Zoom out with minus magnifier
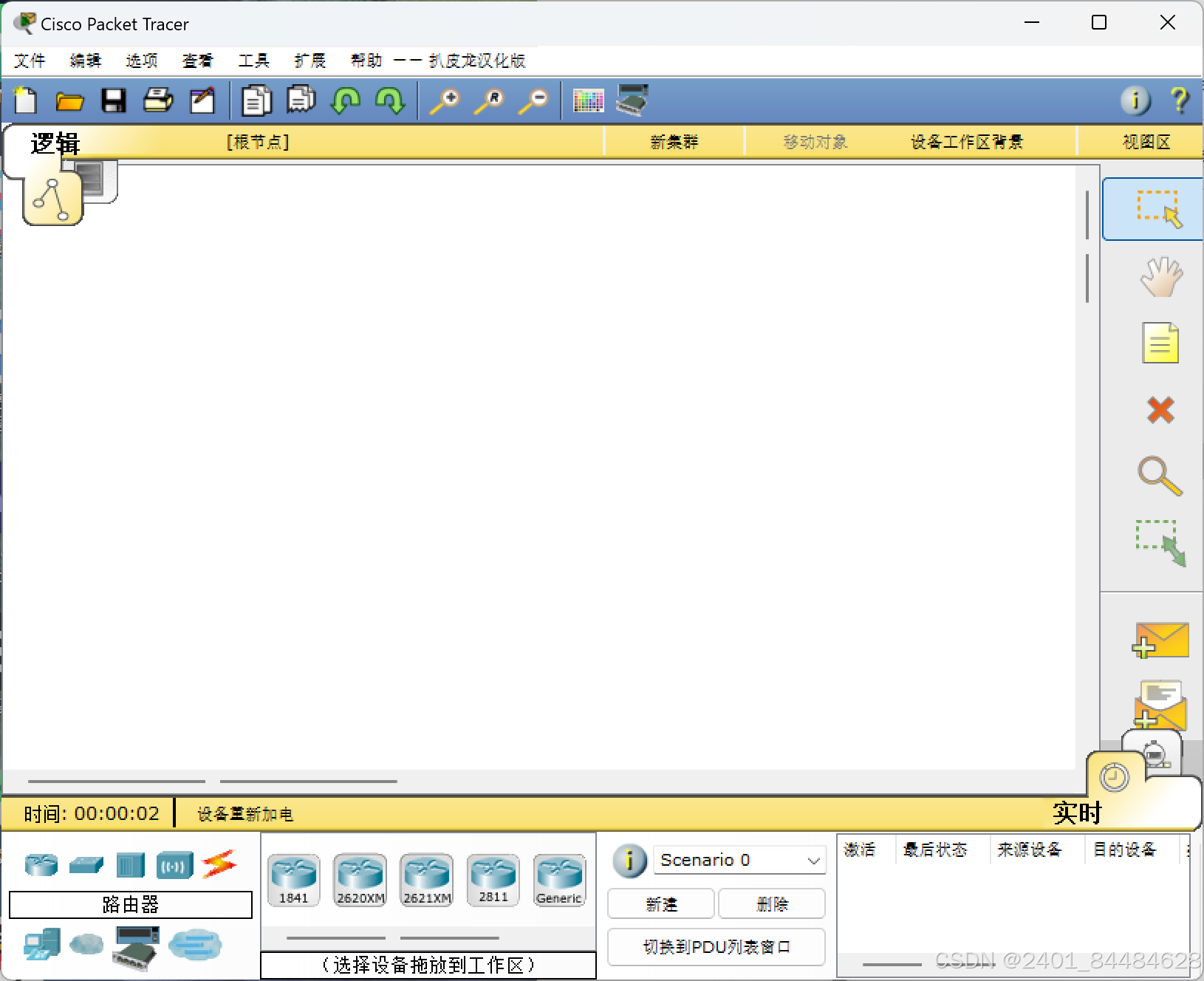Viewport: 1204px width, 981px height. point(533,100)
